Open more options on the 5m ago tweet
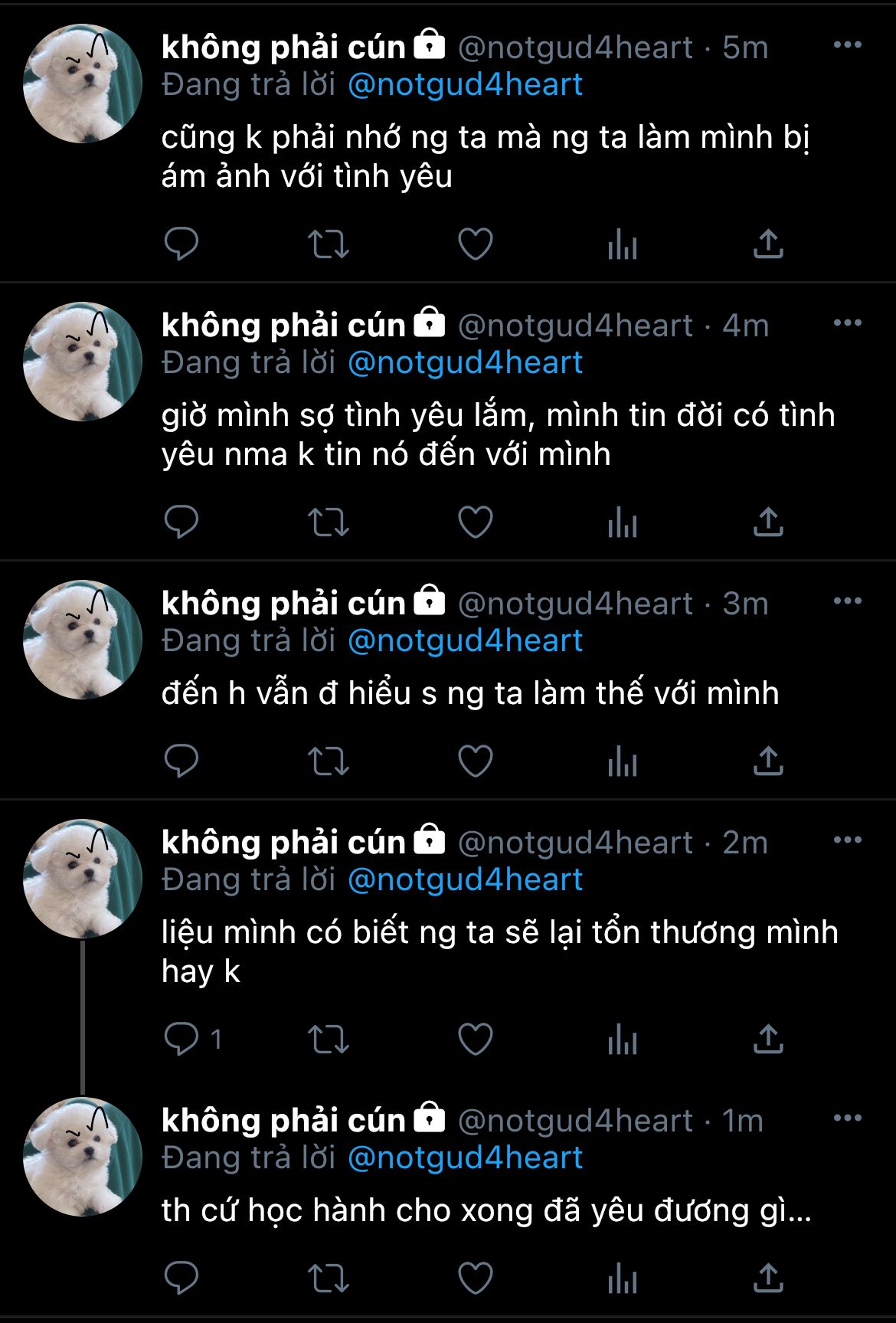Viewport: 896px width, 1323px height. tap(848, 45)
